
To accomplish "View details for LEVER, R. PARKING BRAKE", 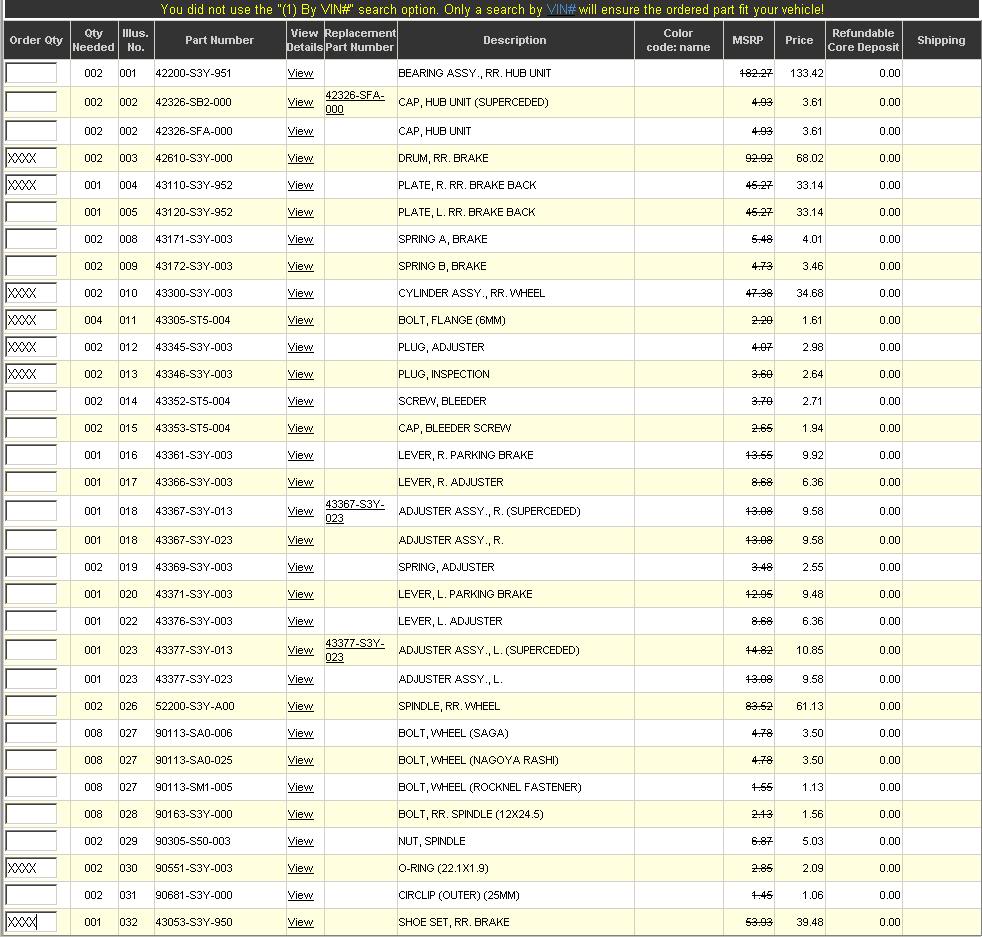I will [x=300, y=455].
